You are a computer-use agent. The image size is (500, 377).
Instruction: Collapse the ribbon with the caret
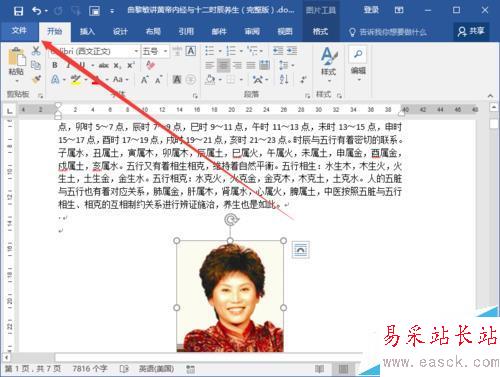[x=490, y=96]
